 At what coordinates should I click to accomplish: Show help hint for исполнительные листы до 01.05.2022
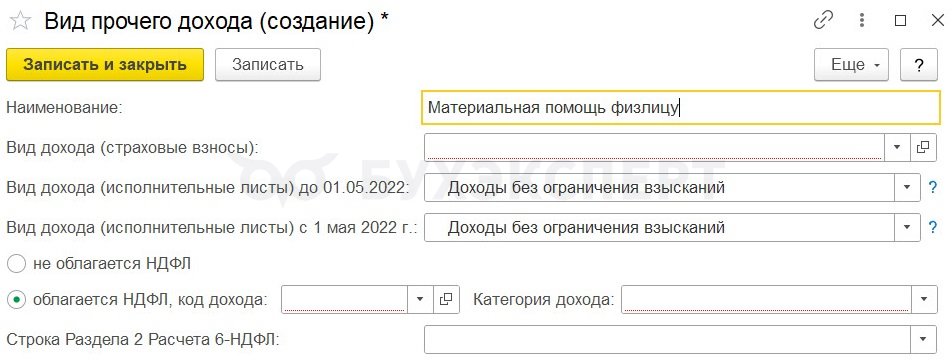coord(933,188)
